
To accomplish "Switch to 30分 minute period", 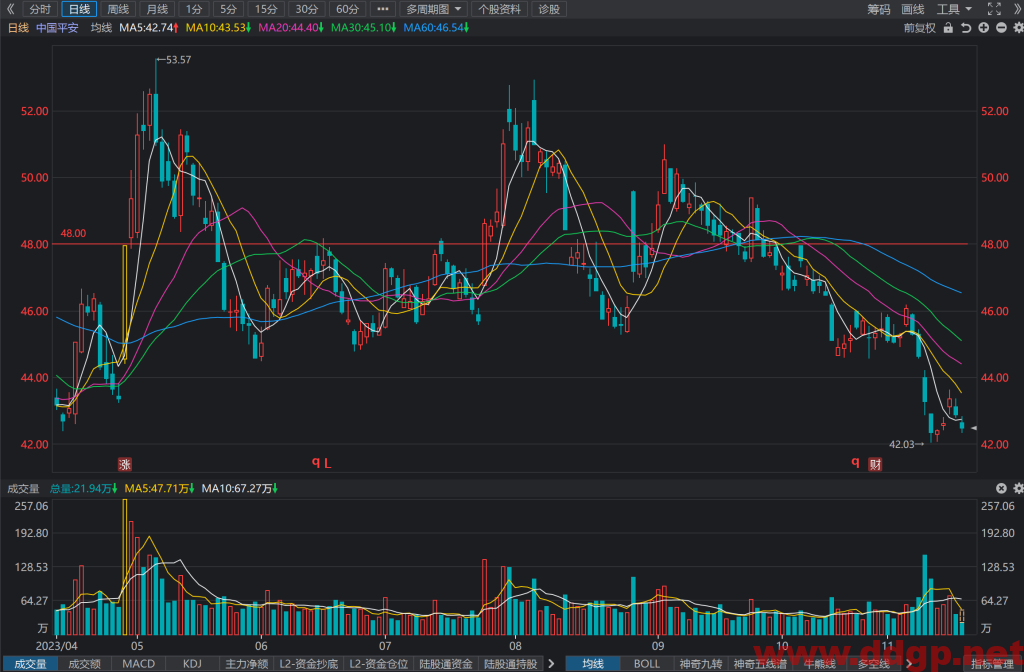I will click(306, 9).
